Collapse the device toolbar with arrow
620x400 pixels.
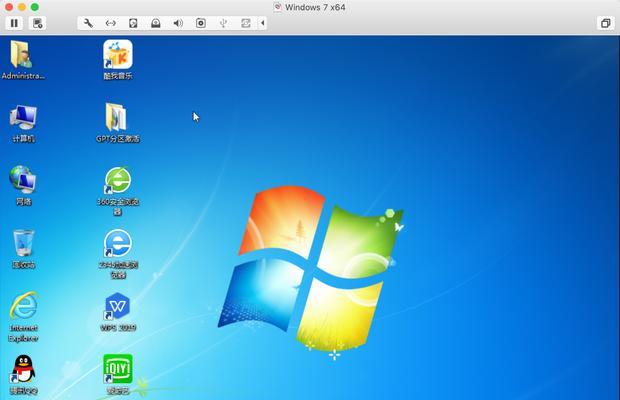pos(263,23)
